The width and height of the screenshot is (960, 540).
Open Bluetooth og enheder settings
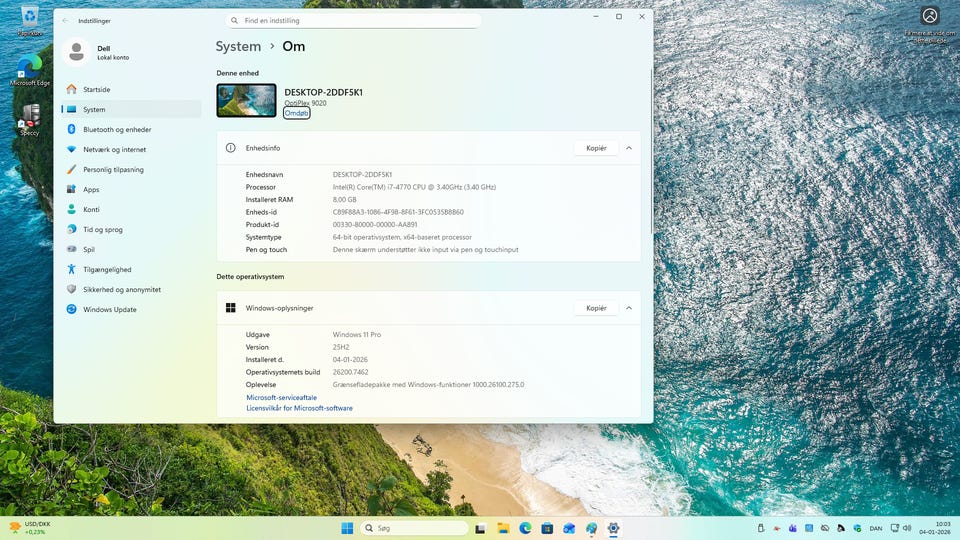[116, 130]
